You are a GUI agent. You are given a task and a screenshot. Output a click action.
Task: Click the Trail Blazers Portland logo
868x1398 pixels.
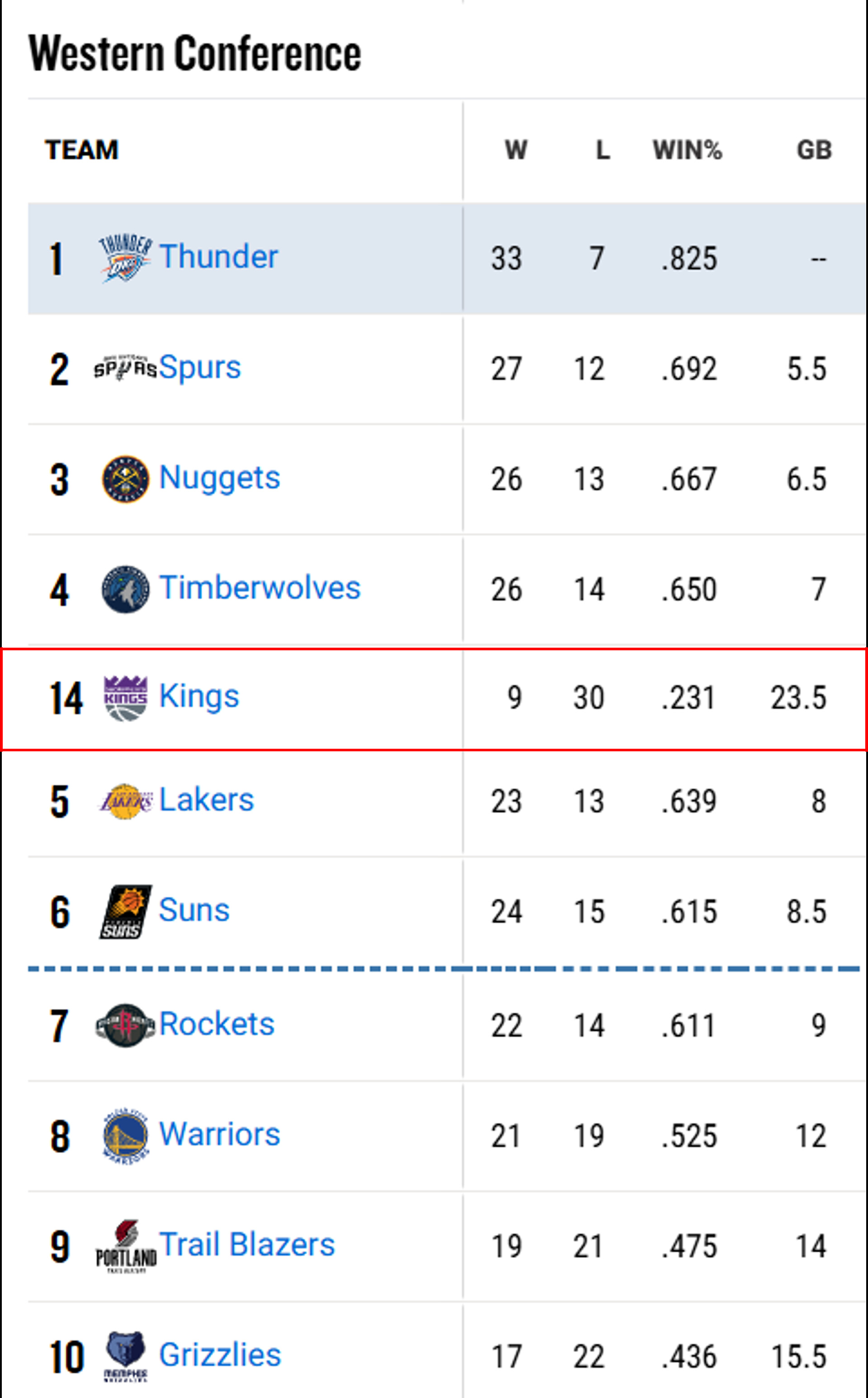point(125,1246)
